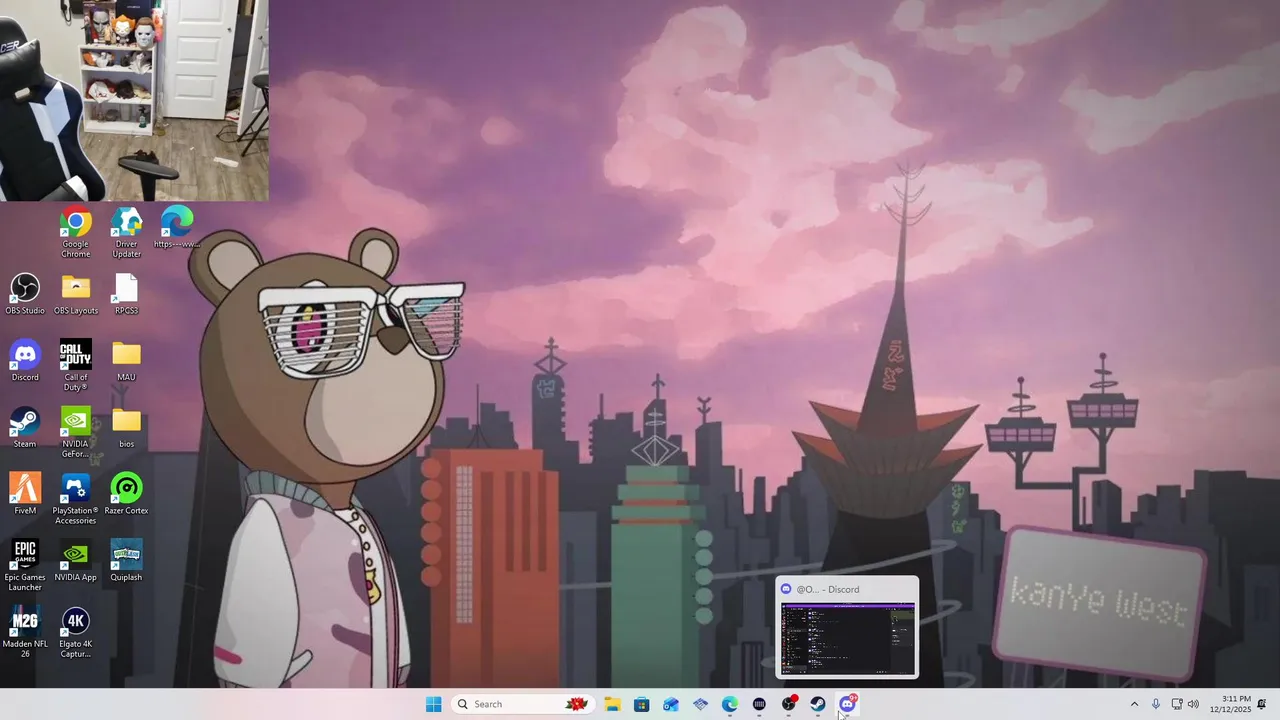Open Steam from the taskbar
This screenshot has height=720, width=1280.
[x=818, y=704]
